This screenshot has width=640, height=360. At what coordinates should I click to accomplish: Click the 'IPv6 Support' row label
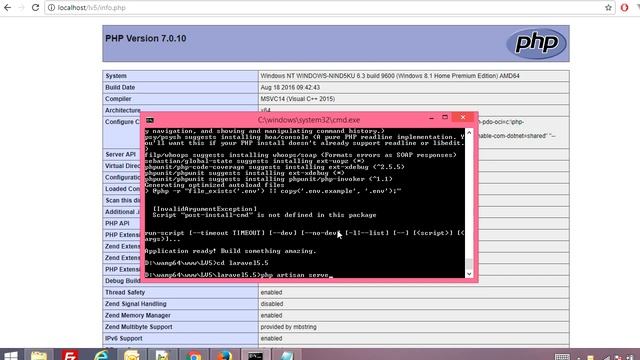[x=124, y=338]
